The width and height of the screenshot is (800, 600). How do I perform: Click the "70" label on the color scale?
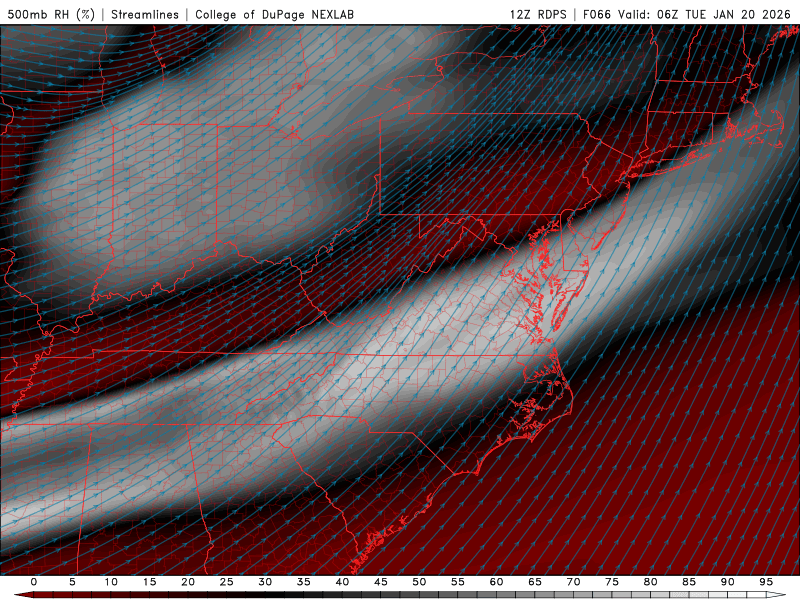(x=573, y=582)
